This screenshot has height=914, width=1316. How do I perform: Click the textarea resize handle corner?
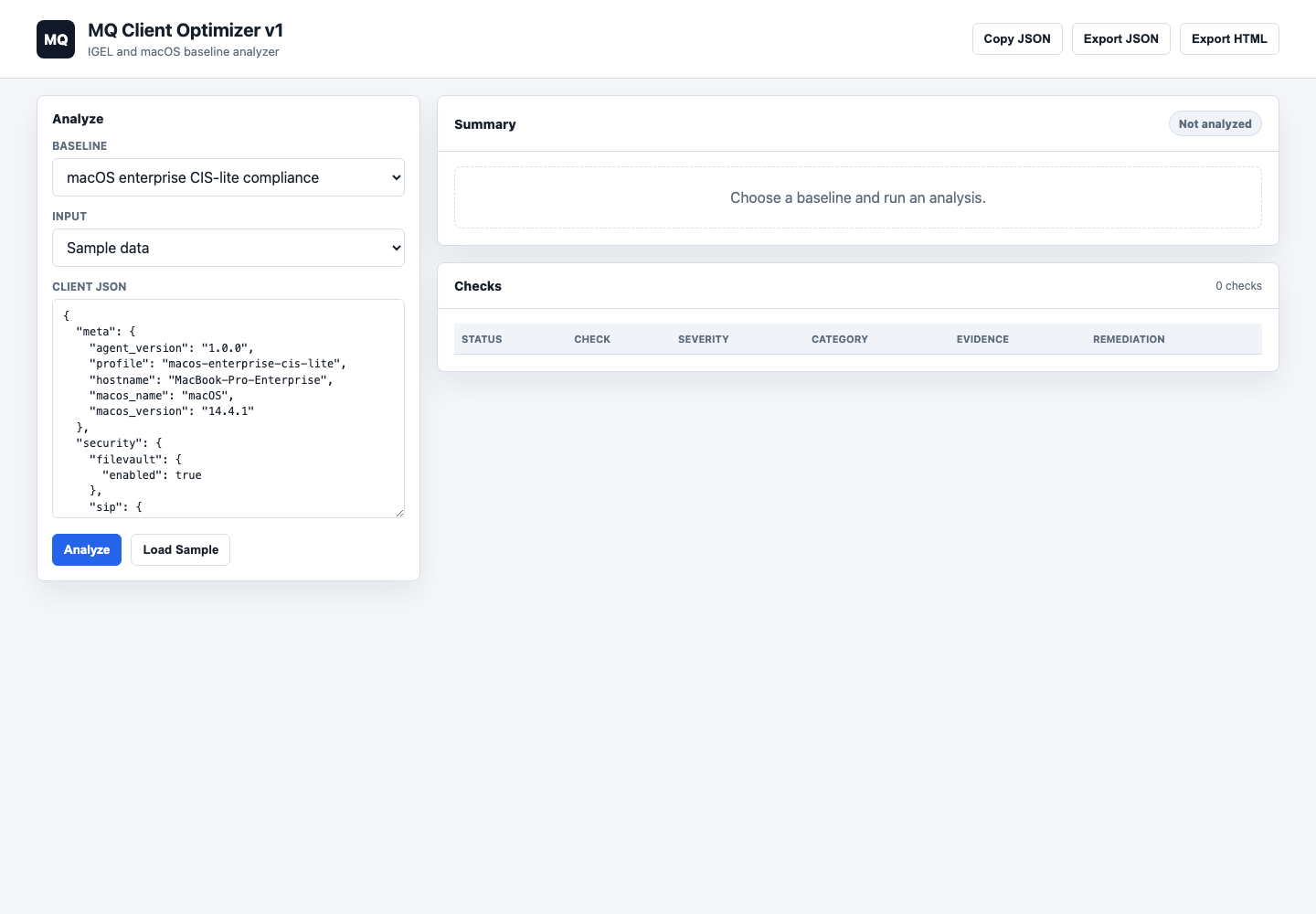point(399,513)
